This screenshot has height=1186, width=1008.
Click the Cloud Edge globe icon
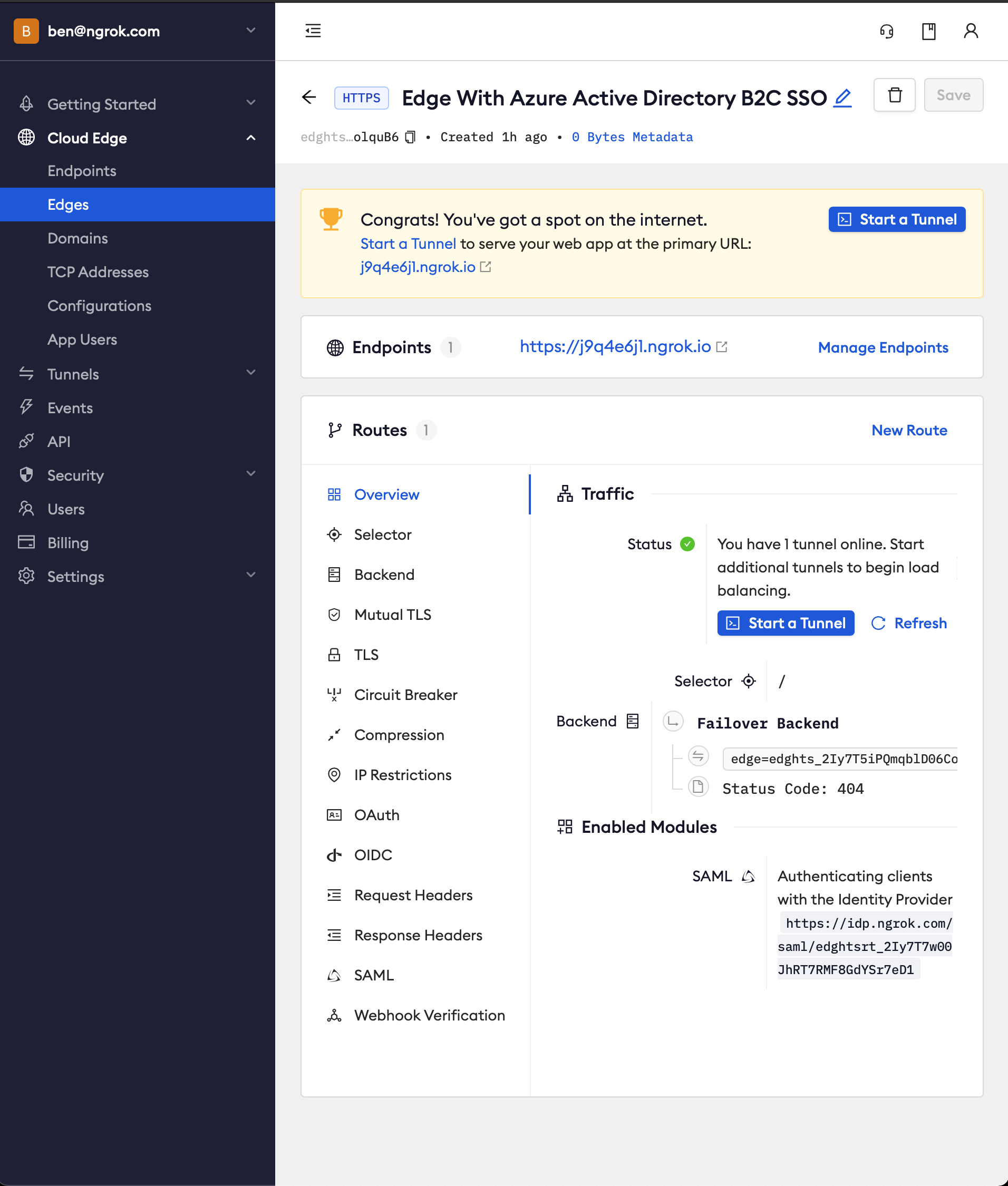(26, 138)
